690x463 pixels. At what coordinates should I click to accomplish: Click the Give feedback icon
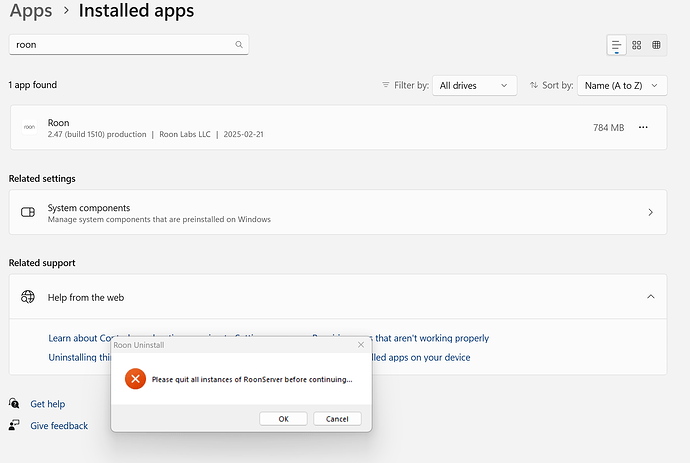(14, 425)
